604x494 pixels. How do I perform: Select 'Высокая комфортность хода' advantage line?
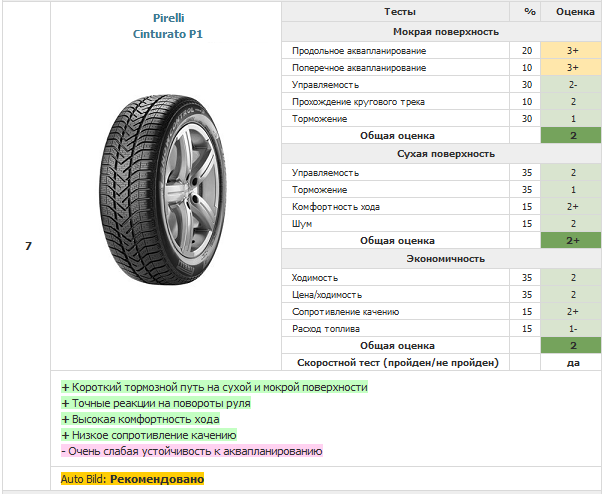pyautogui.click(x=140, y=419)
